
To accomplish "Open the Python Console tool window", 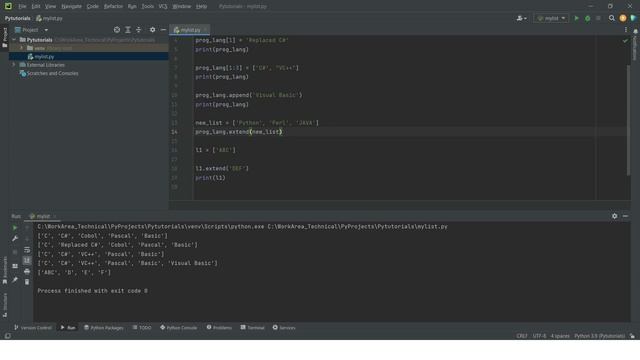I will (178, 328).
